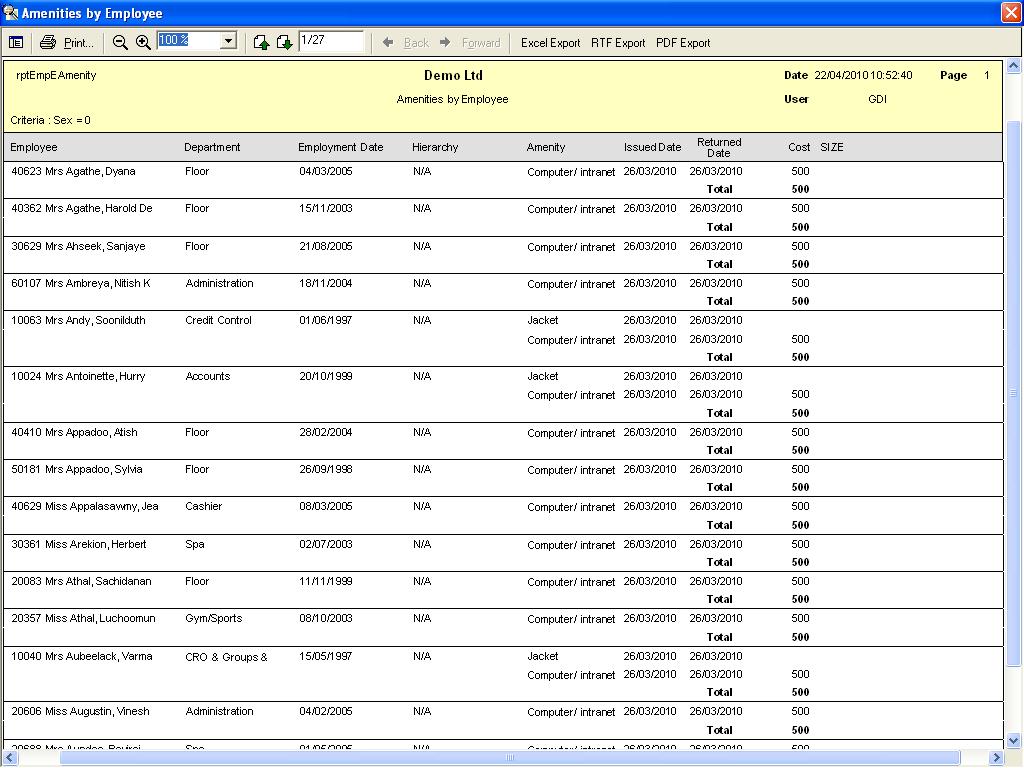Viewport: 1024px width, 768px height.
Task: Close the Amenities by Employee window
Action: [x=1010, y=13]
